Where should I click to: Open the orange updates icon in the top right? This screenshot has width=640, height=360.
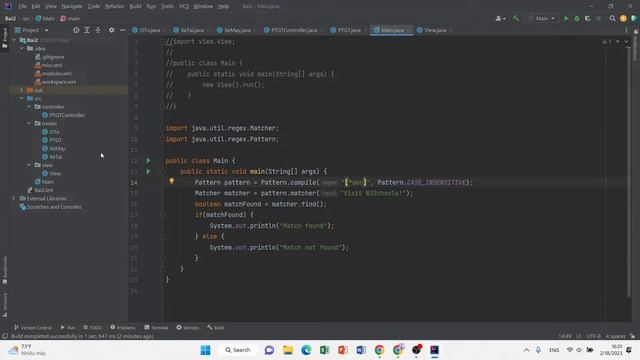[623, 18]
